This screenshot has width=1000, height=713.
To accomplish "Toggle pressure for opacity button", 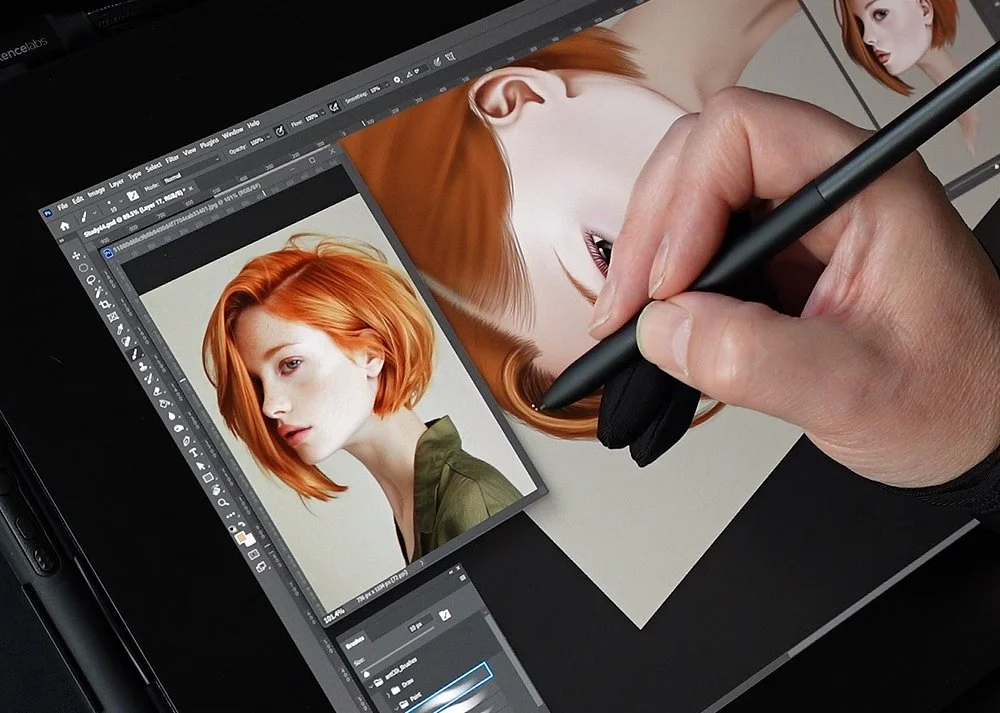I will click(x=280, y=131).
